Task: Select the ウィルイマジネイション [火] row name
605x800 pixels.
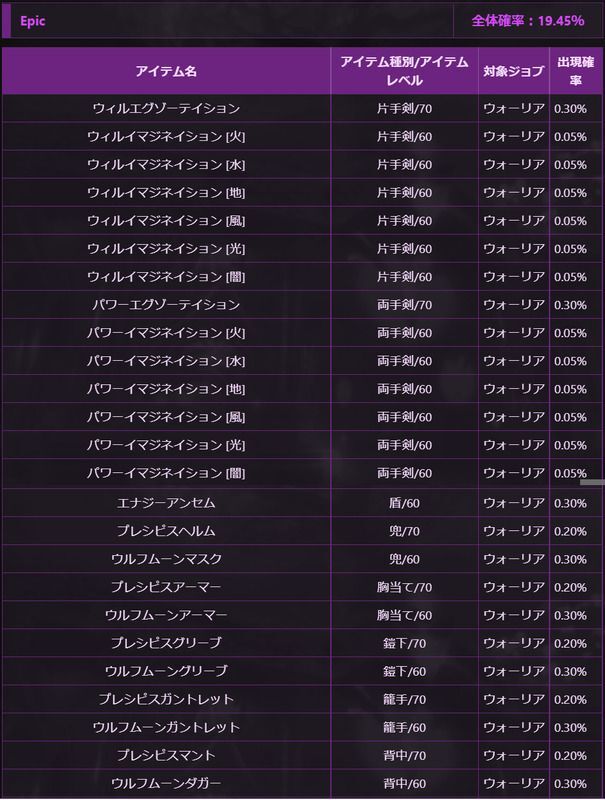Action: coord(166,136)
